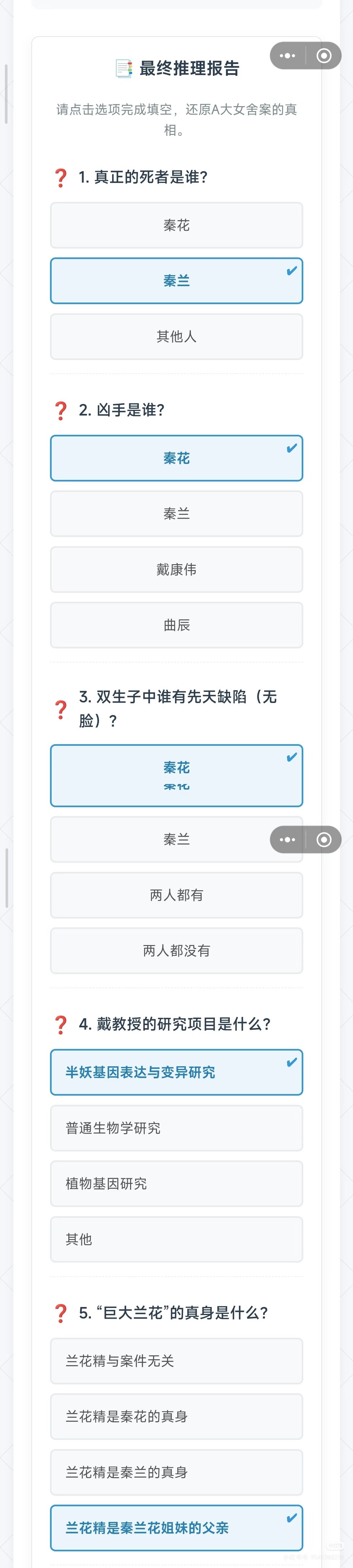Pick 两人都没有 for the twins question

176,951
